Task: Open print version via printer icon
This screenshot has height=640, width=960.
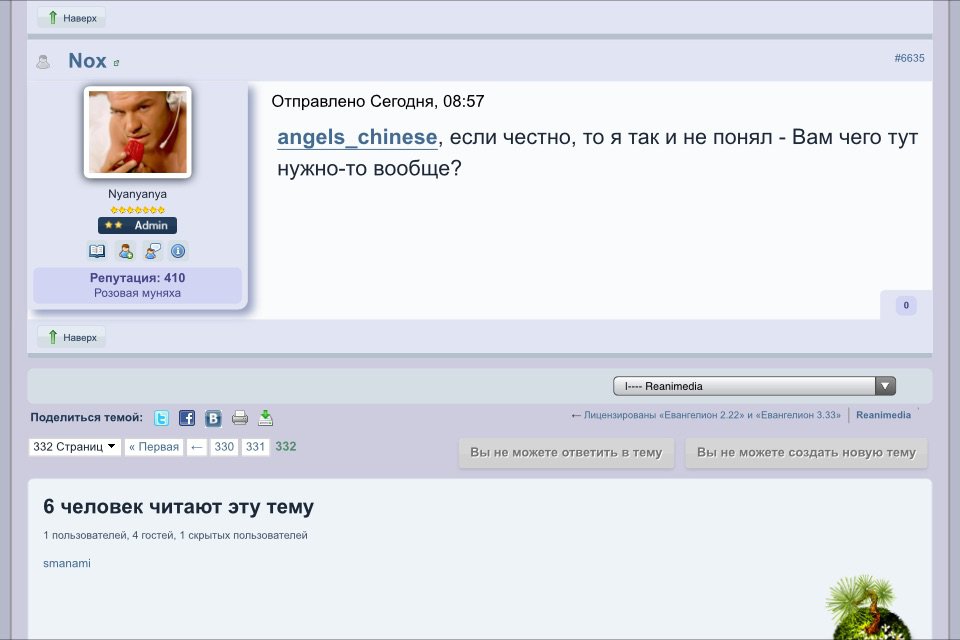Action: 239,418
